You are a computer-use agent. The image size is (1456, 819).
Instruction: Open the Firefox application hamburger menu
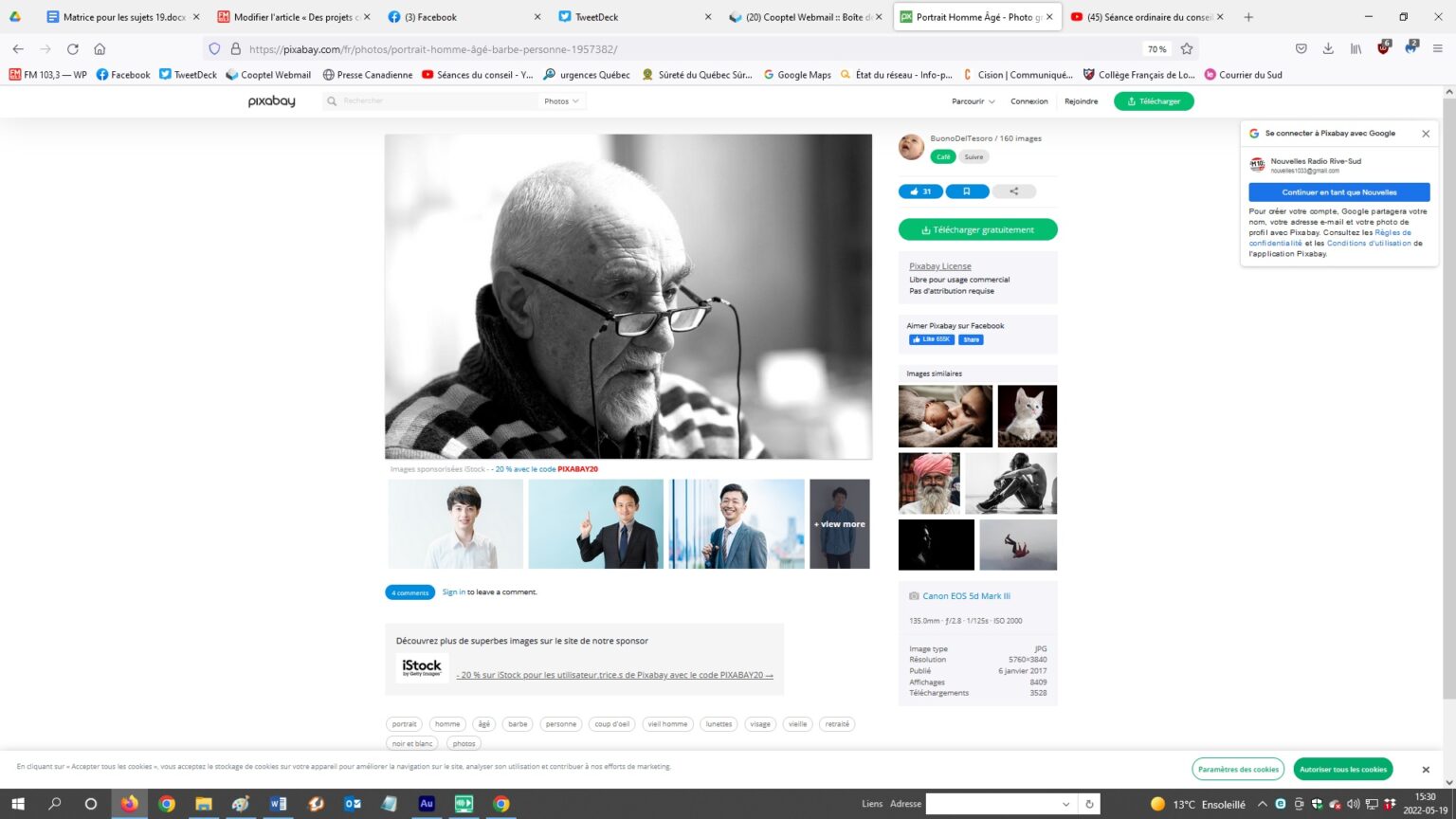(x=1437, y=49)
